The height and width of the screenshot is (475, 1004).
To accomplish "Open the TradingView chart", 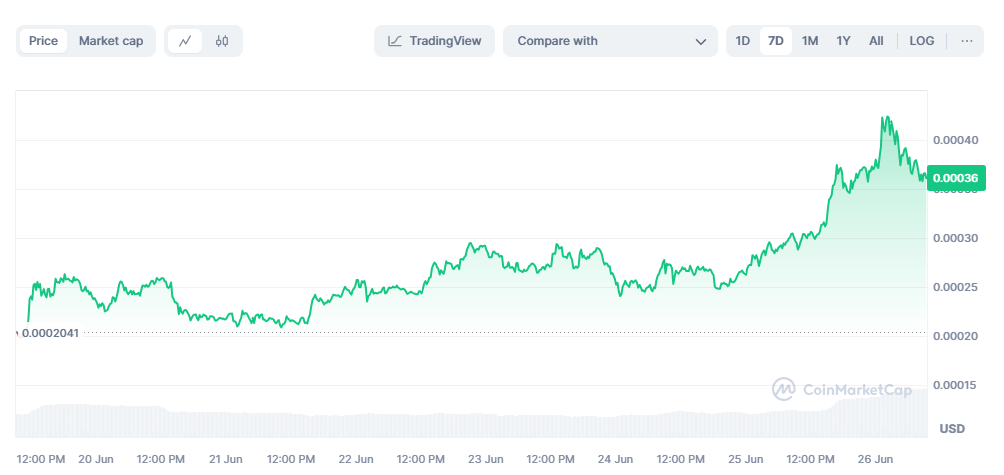I will (x=435, y=41).
